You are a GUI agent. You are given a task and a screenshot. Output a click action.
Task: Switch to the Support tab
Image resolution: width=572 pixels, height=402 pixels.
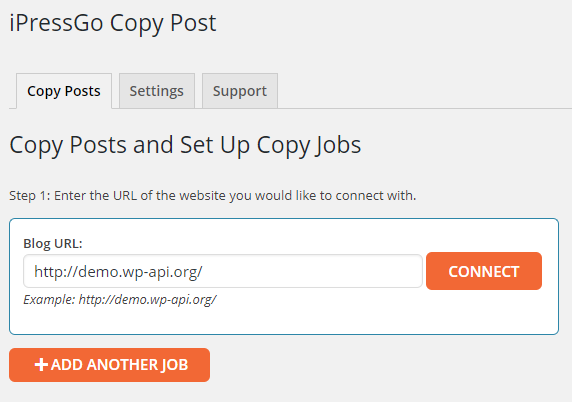click(x=240, y=91)
